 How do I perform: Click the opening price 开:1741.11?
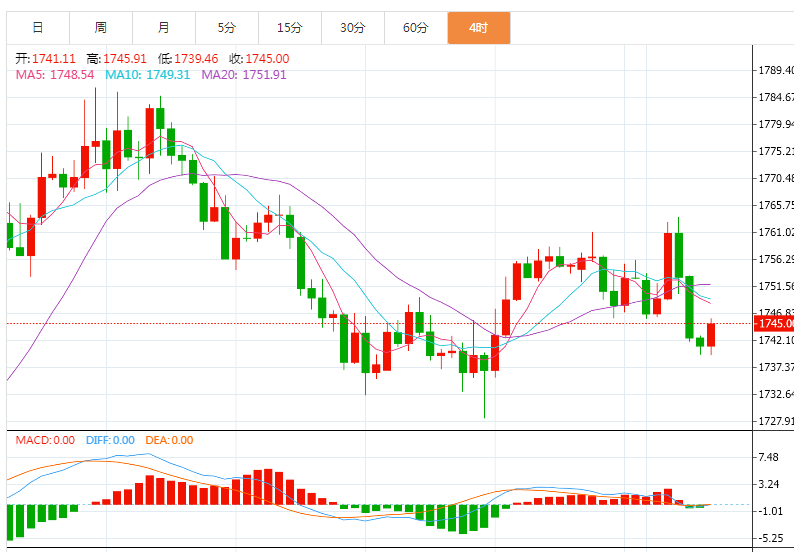click(45, 59)
